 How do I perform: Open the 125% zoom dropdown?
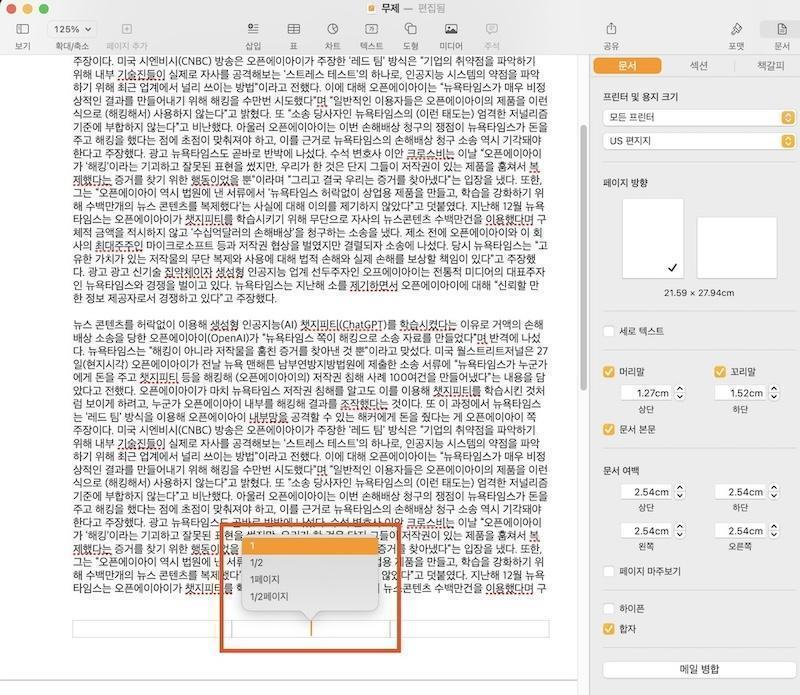point(72,29)
